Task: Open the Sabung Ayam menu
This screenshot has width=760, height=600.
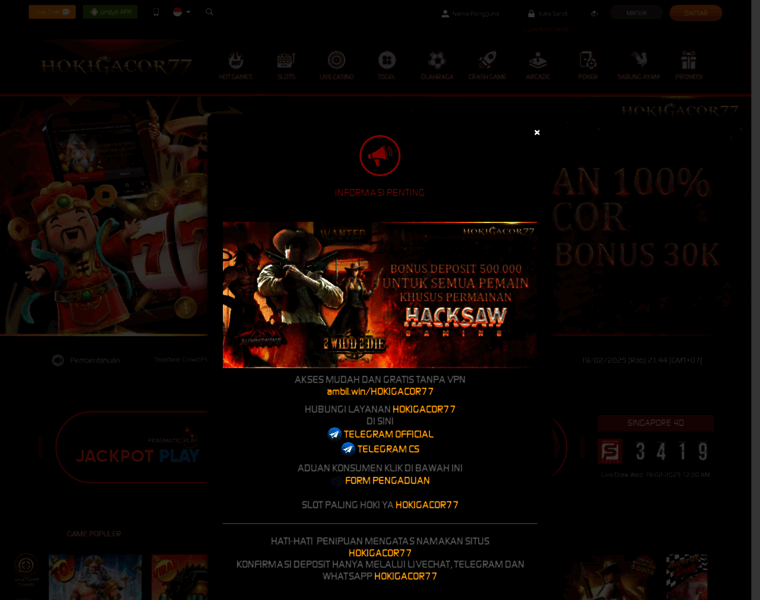Action: coord(638,65)
